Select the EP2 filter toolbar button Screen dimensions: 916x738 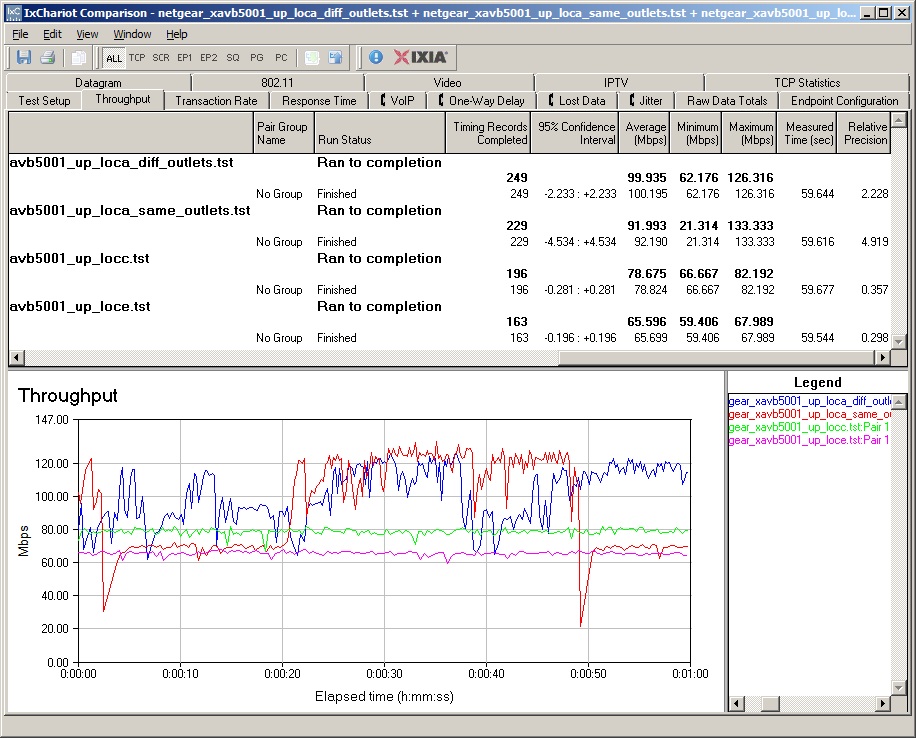pyautogui.click(x=209, y=58)
